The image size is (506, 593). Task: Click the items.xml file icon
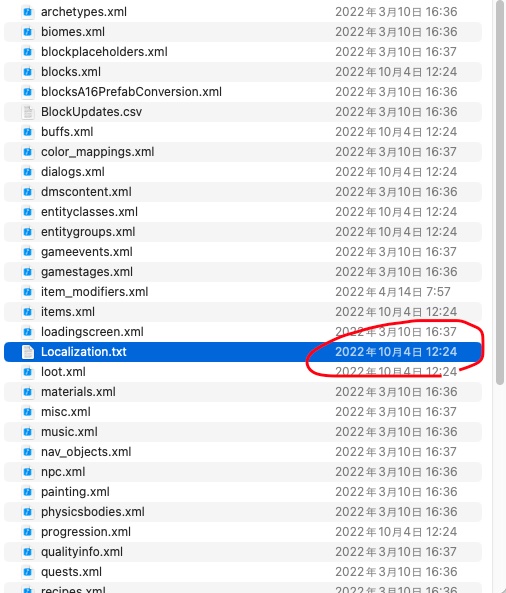point(28,312)
